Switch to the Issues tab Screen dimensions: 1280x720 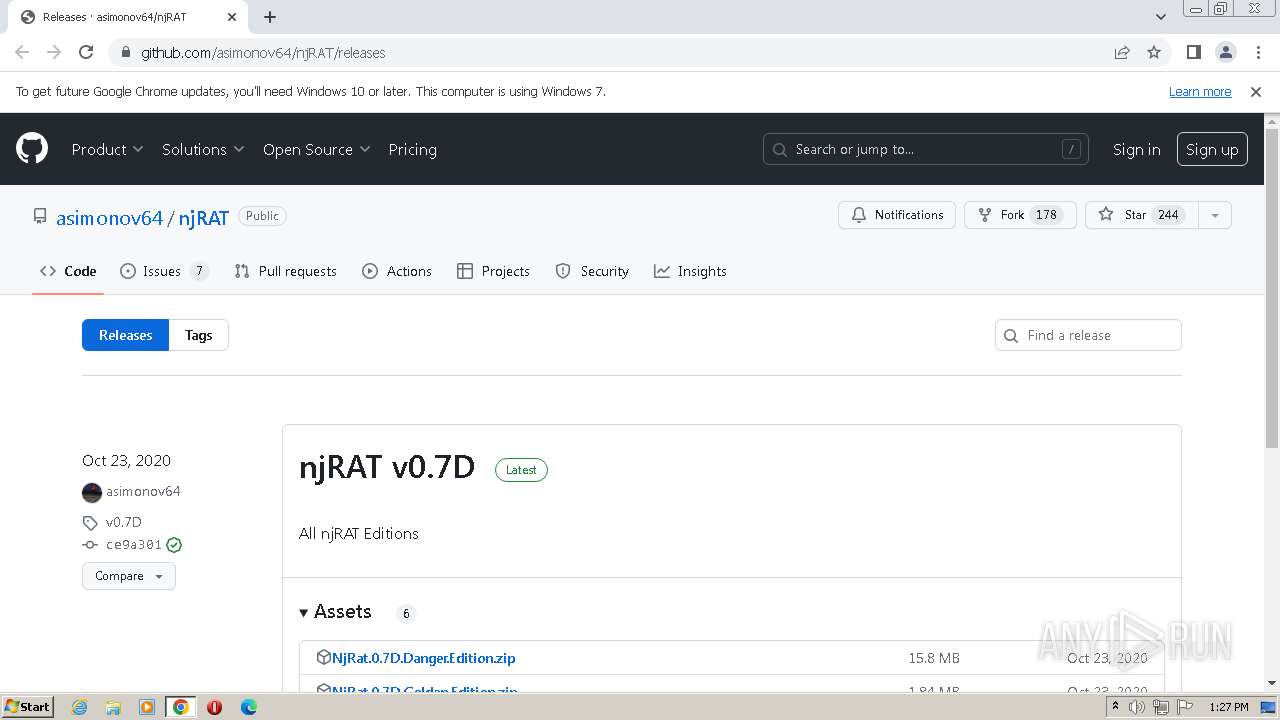[x=164, y=271]
